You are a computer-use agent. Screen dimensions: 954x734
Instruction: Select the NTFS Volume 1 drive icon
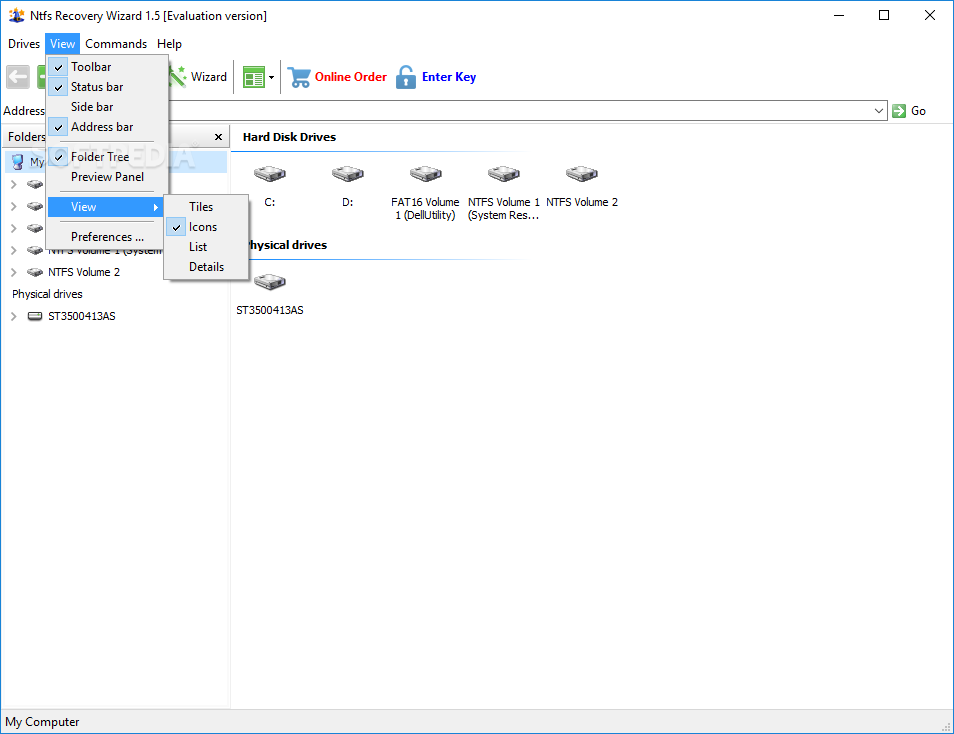[x=503, y=174]
